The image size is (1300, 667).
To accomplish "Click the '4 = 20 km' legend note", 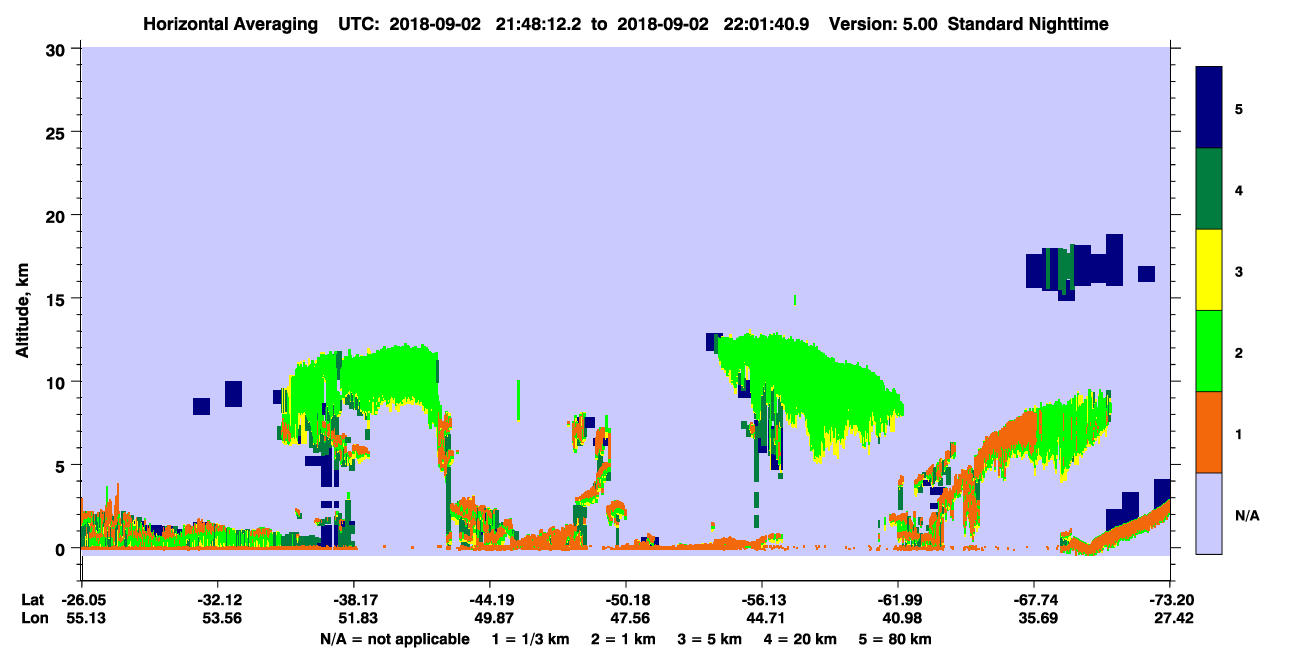I will point(802,639).
